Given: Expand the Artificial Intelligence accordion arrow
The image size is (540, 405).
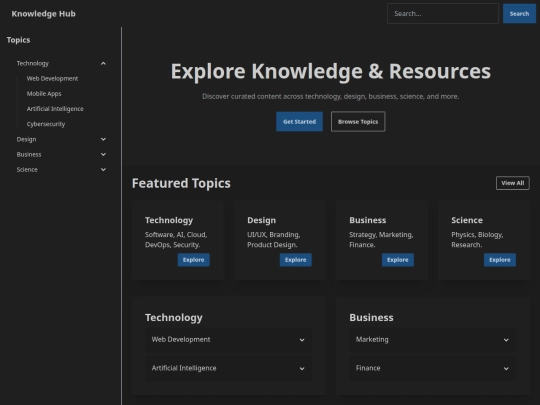Looking at the screenshot, I should click(302, 368).
